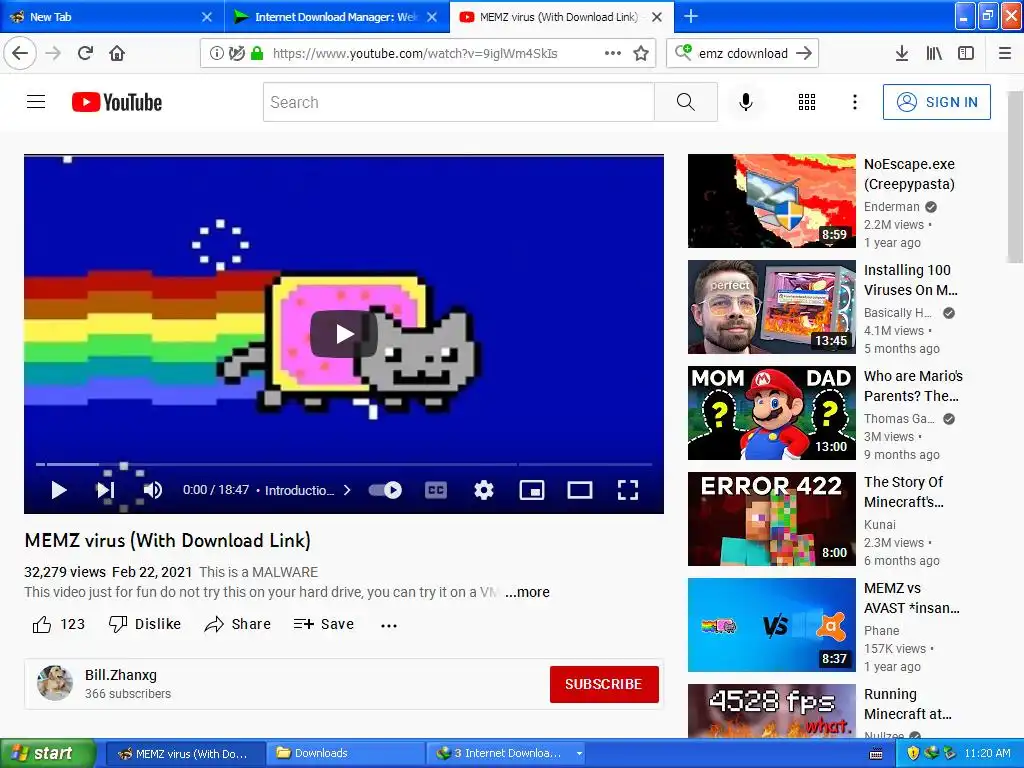Open NoEscape.exe (Creepypasta) thumbnail
Screen dimensions: 1024x768
772,201
